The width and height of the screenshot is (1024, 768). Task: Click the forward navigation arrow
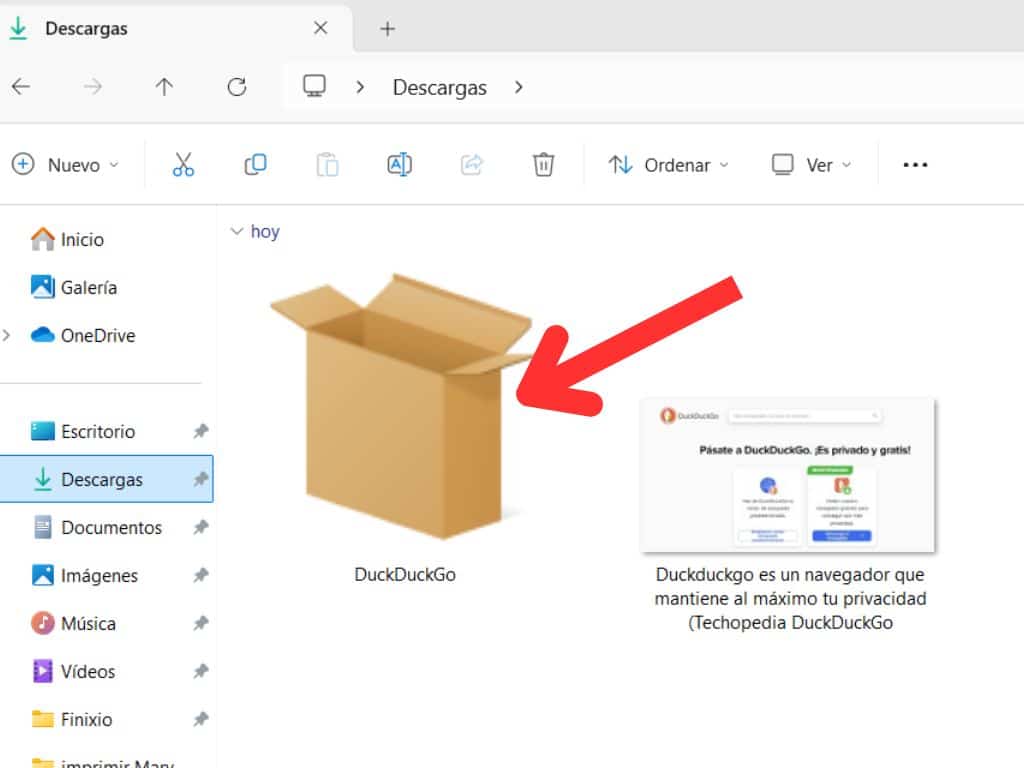(x=93, y=86)
